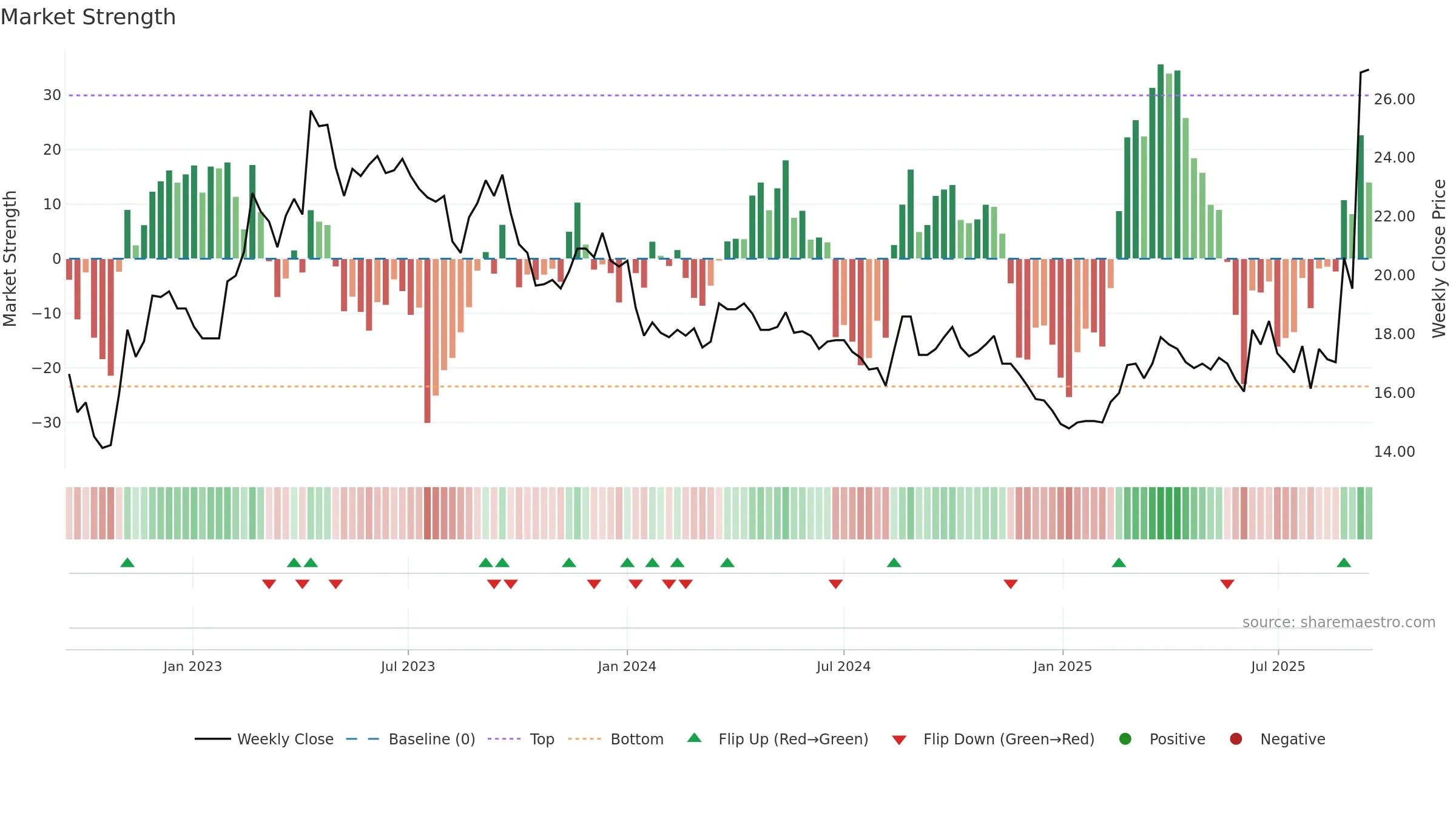Click the 30 left axis tick label
Screen dimensions: 1456x819
pos(52,95)
